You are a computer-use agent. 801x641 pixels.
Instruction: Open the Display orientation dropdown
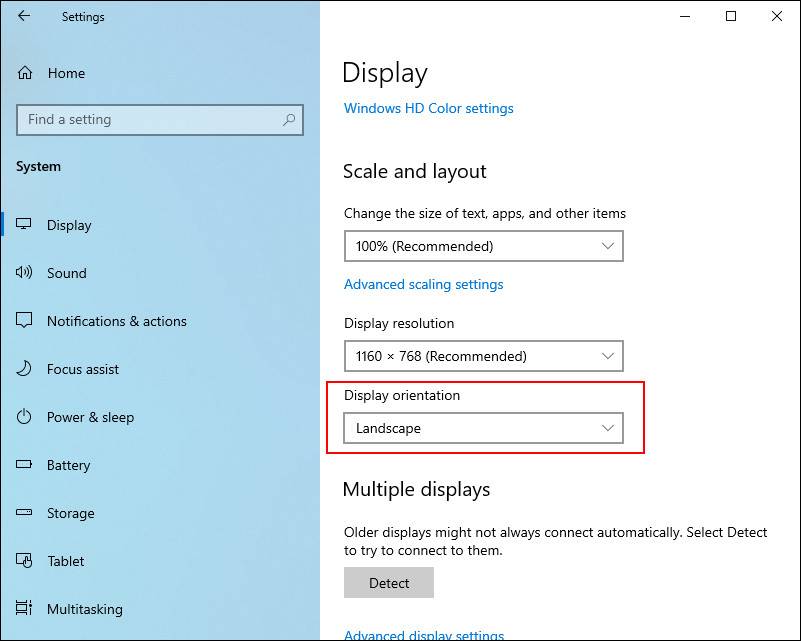click(x=483, y=428)
